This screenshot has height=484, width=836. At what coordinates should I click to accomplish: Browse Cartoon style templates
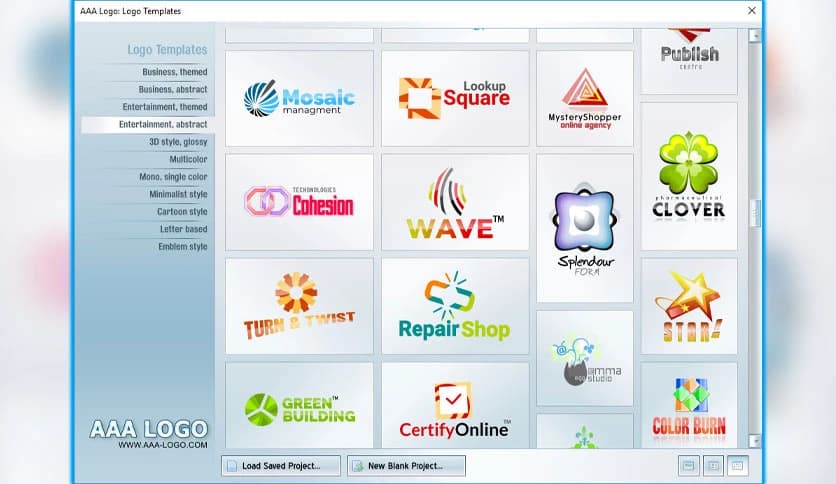pyautogui.click(x=182, y=212)
